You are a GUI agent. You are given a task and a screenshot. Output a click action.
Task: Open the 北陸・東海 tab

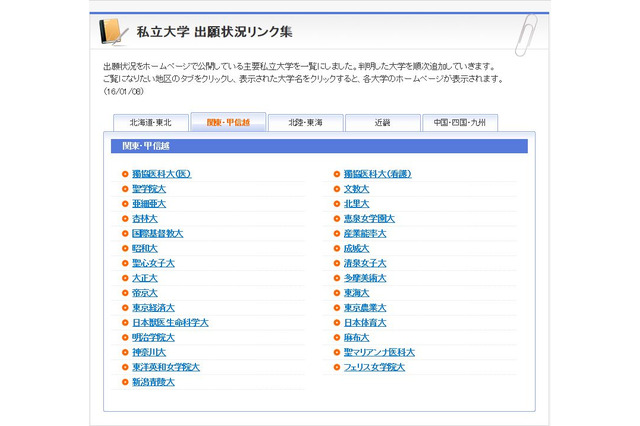[x=305, y=122]
